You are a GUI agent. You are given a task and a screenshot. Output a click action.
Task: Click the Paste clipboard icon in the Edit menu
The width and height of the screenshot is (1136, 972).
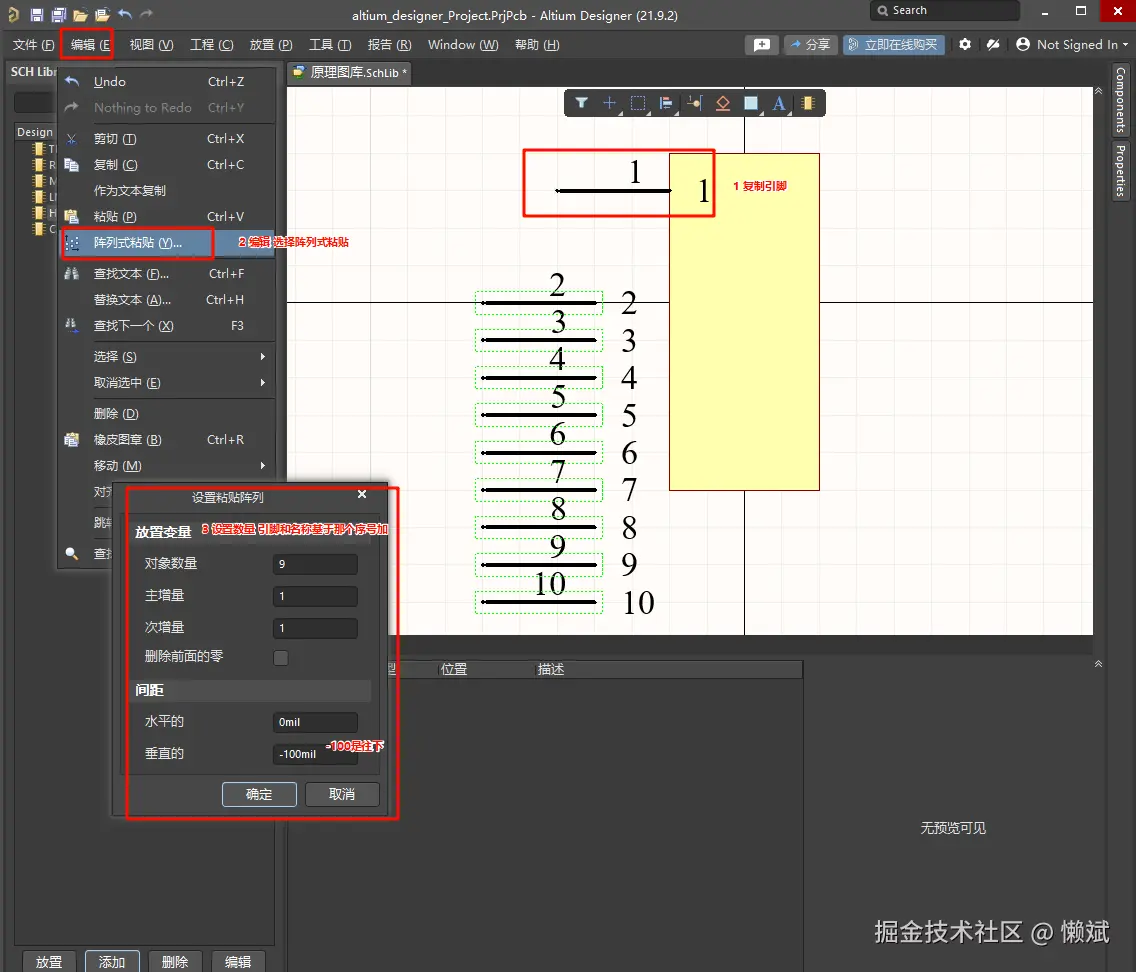(x=71, y=217)
